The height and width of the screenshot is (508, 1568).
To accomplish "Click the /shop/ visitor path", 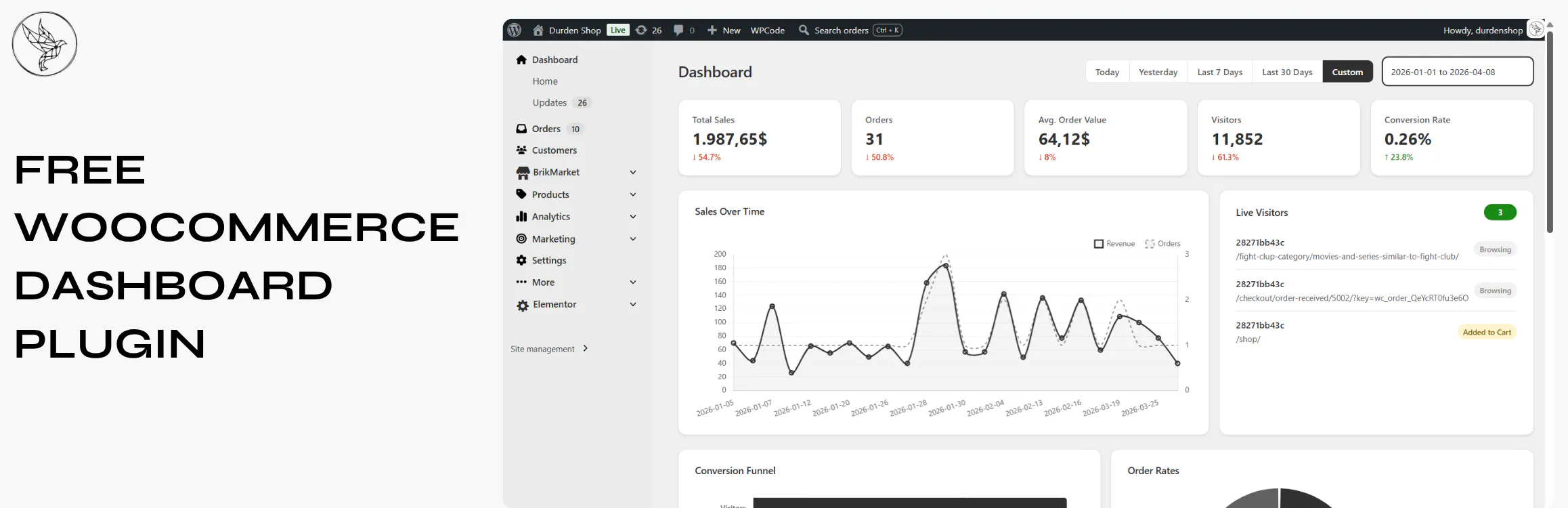I will [x=1248, y=339].
